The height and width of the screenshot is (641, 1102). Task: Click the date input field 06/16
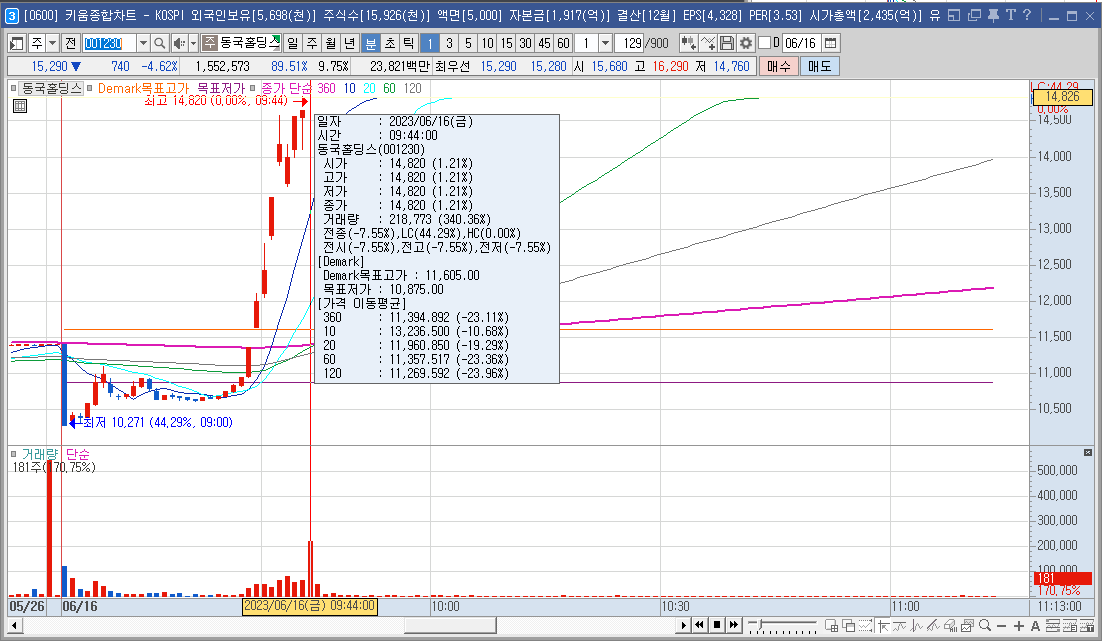[x=801, y=43]
